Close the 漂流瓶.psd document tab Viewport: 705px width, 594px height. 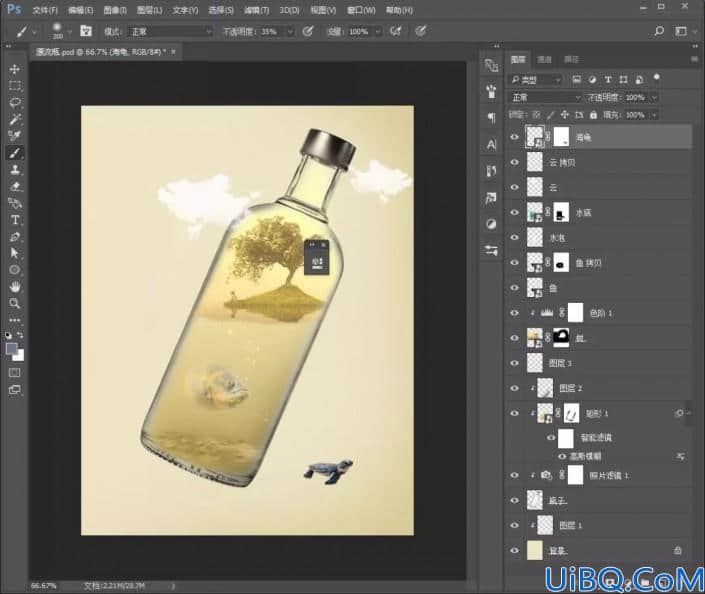coord(173,52)
